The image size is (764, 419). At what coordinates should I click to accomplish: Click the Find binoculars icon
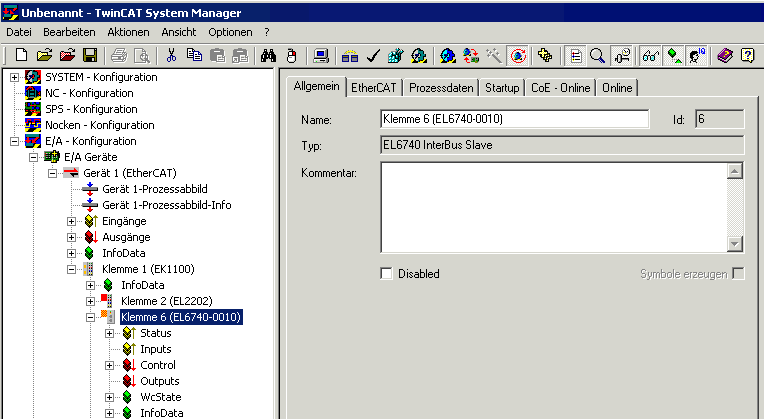(x=268, y=56)
